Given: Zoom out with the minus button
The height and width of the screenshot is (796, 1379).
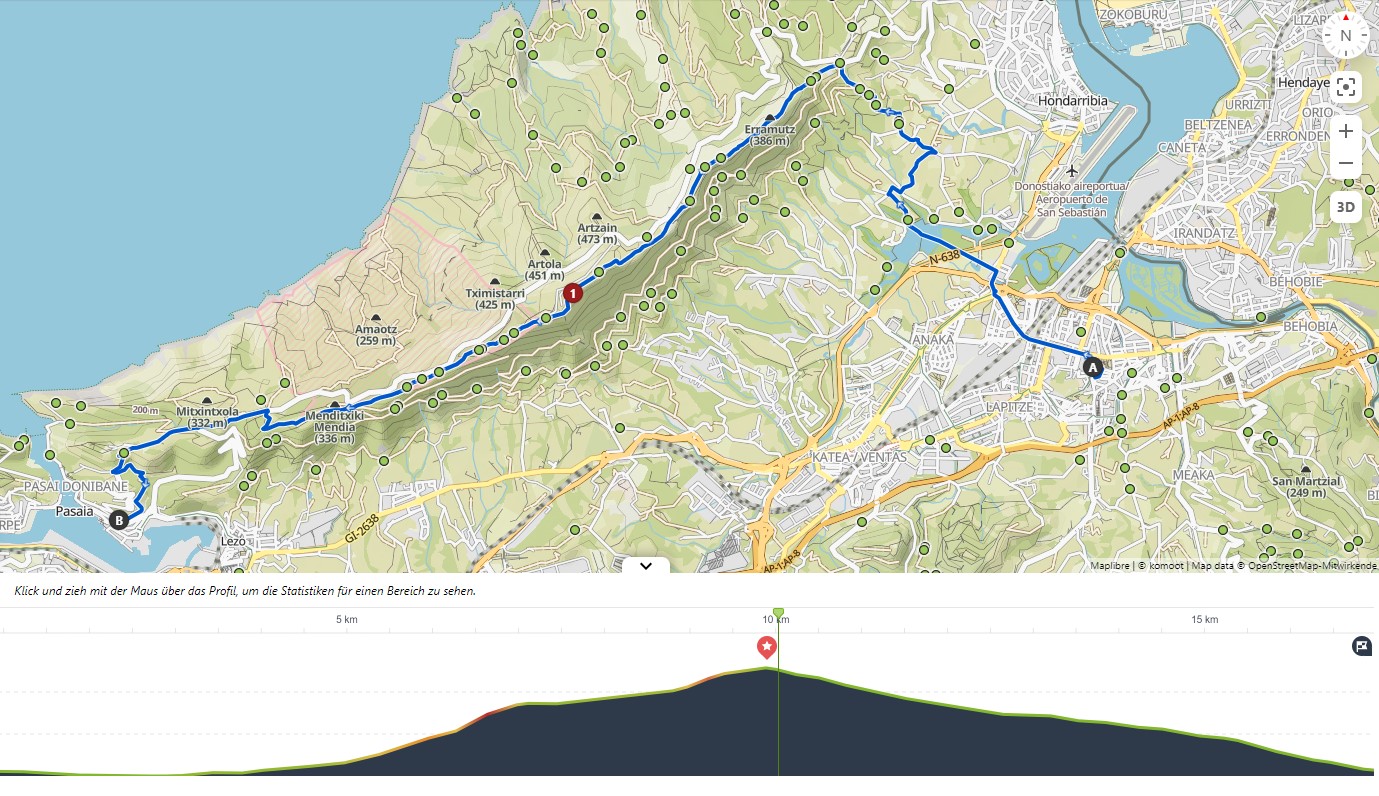Looking at the screenshot, I should point(1346,163).
